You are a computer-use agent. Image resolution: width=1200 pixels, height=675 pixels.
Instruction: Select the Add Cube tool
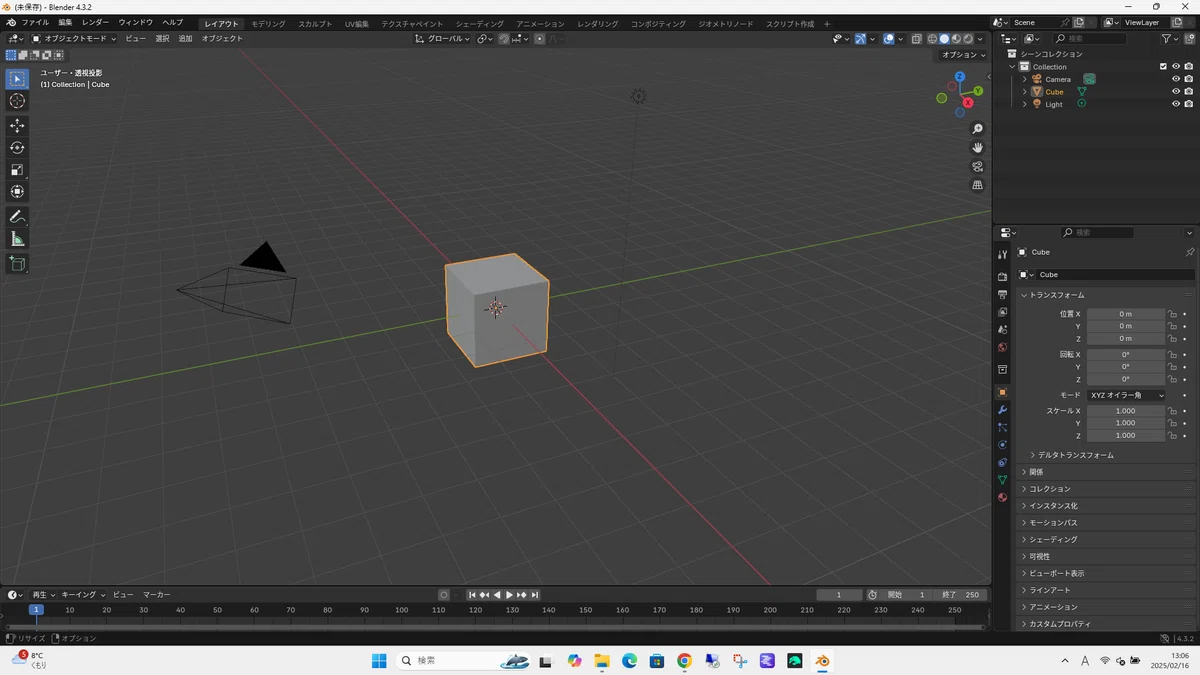17,264
